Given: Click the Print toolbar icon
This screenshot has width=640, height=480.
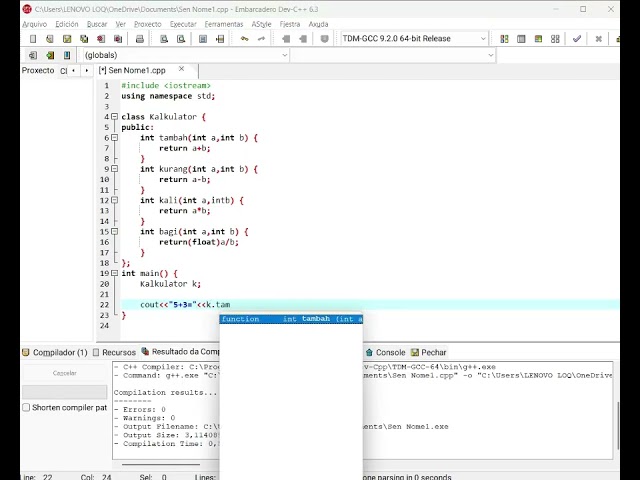Looking at the screenshot, I should tap(140, 39).
